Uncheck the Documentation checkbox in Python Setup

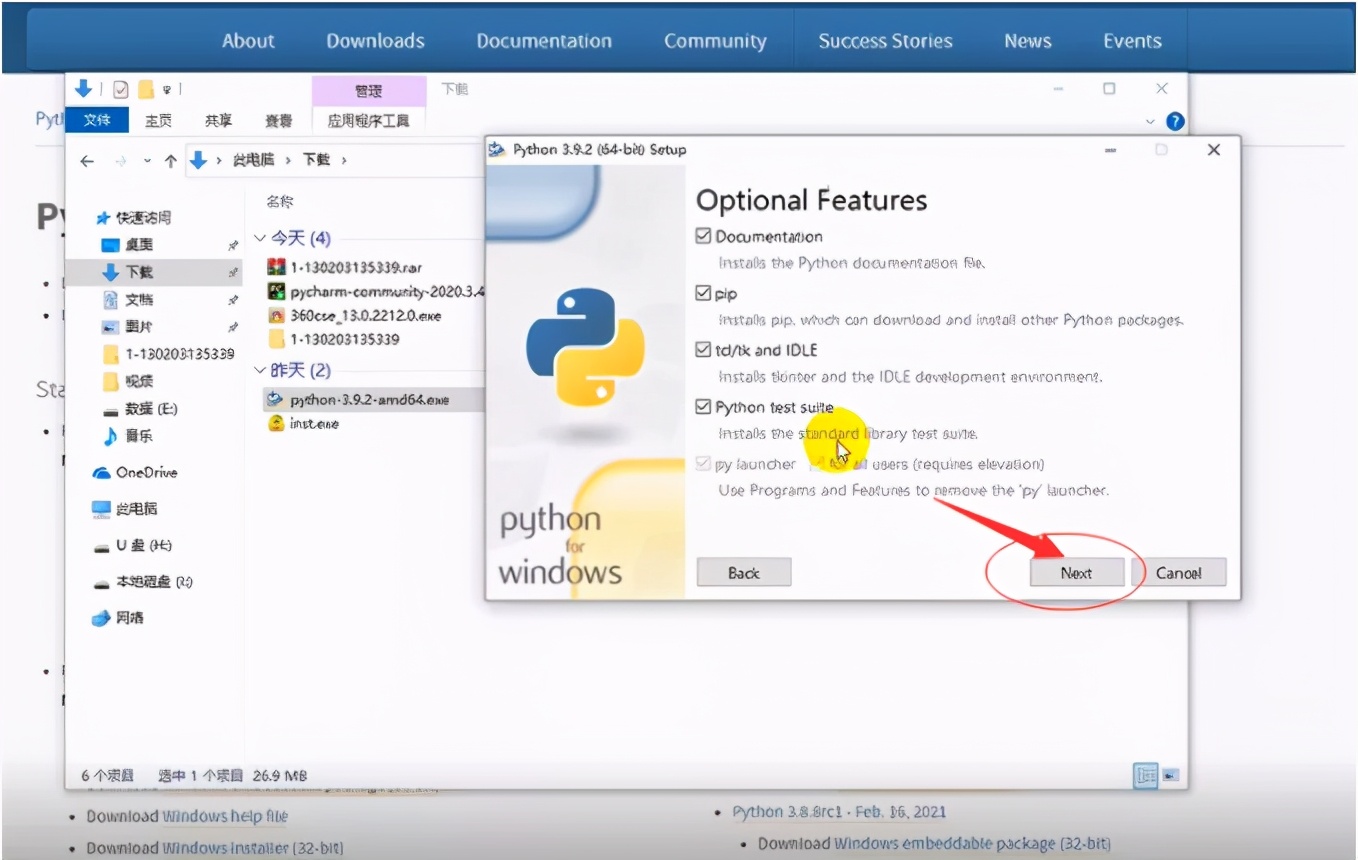coord(703,236)
